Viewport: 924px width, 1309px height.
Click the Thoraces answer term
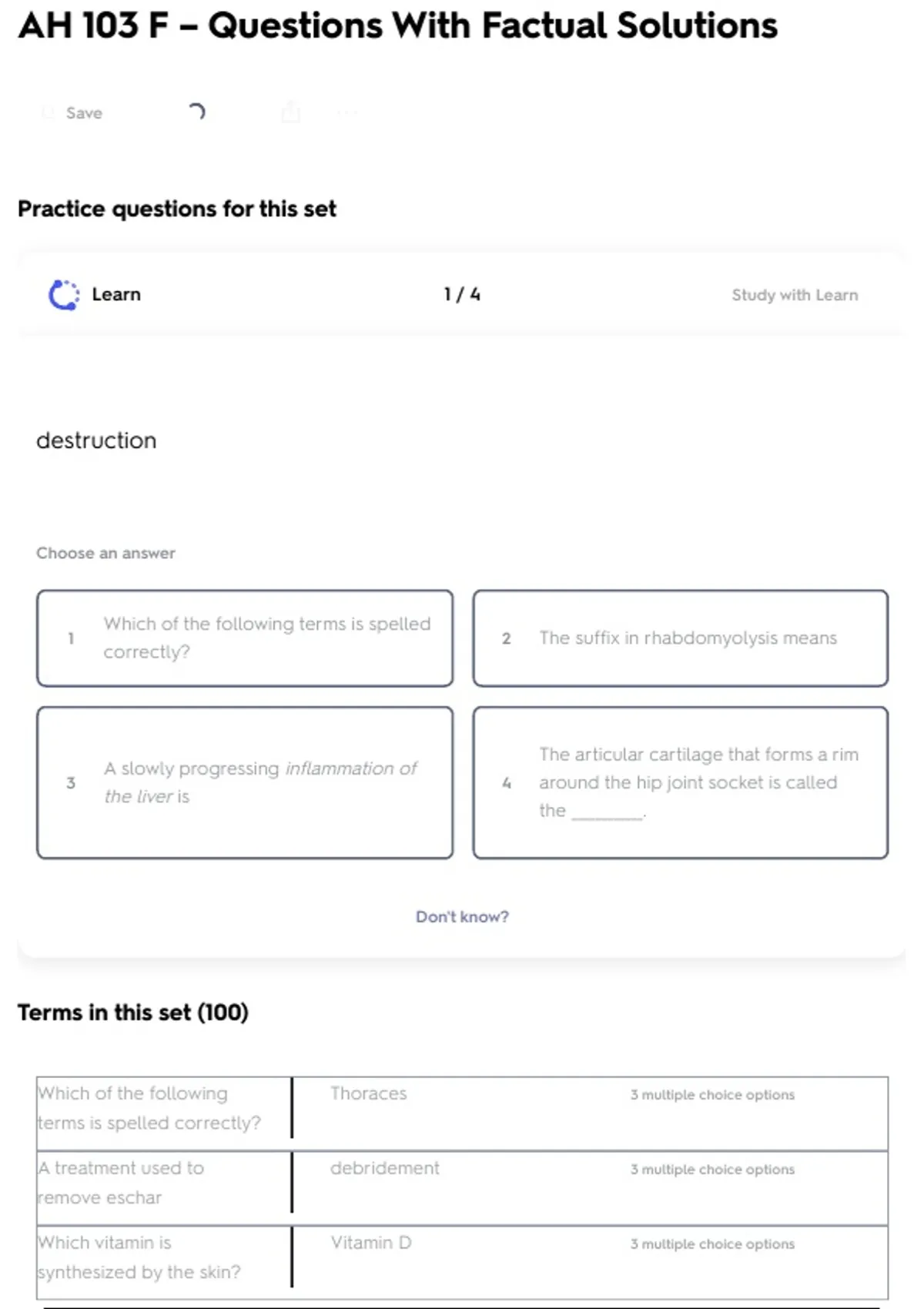coord(368,1093)
